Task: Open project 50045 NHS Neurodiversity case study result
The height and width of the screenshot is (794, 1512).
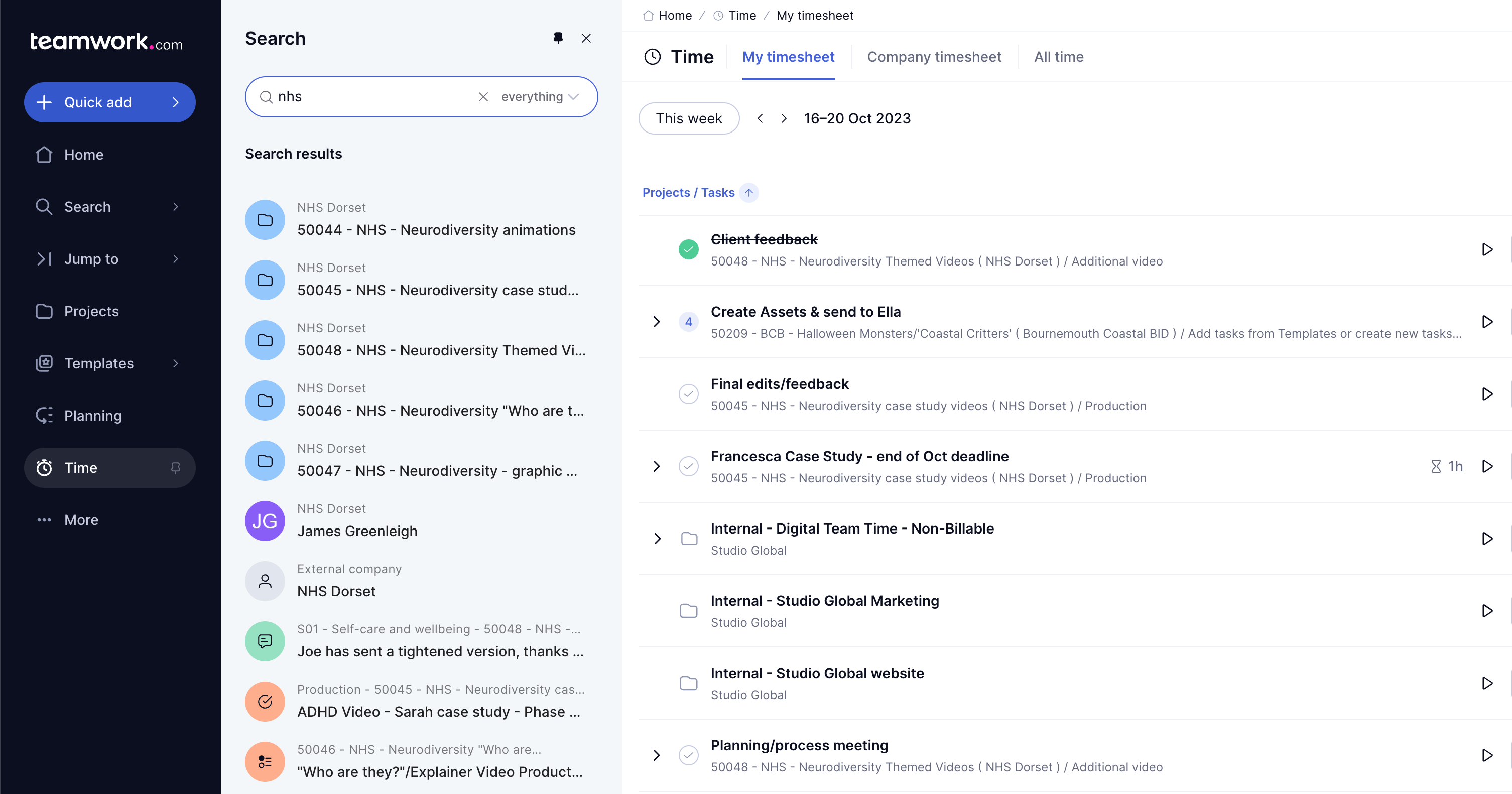Action: (x=421, y=280)
